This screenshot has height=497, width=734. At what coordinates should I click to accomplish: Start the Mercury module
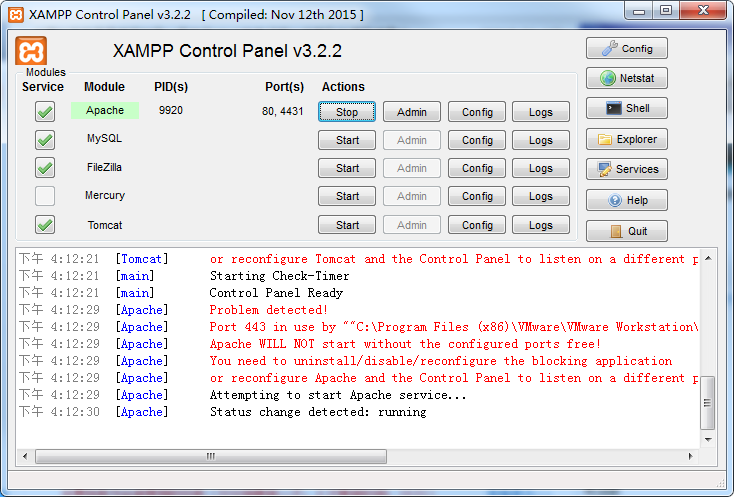pos(347,196)
